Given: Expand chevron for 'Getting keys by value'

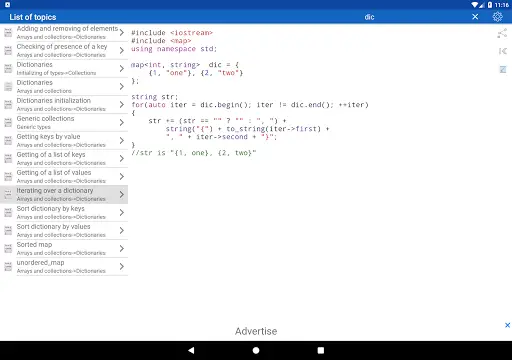Looking at the screenshot, I should point(122,140).
